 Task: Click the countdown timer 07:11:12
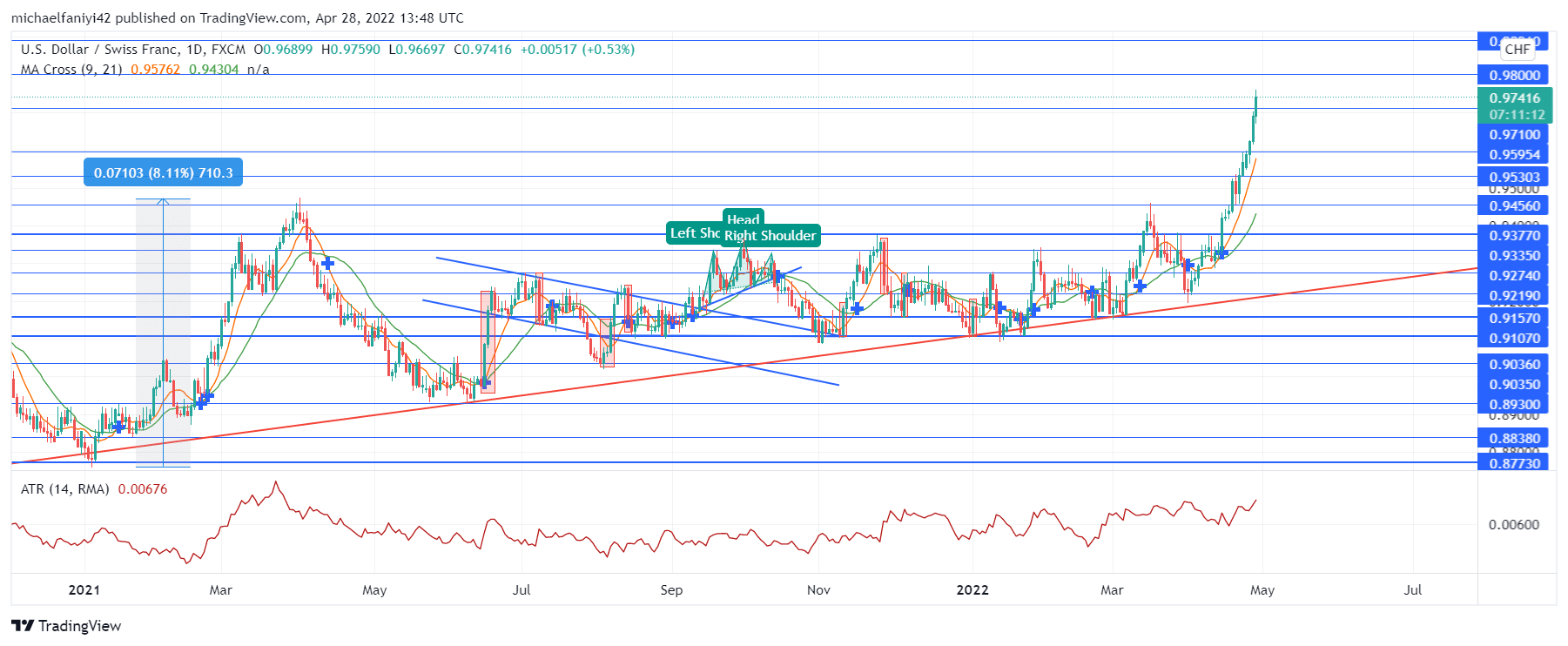pos(1517,114)
